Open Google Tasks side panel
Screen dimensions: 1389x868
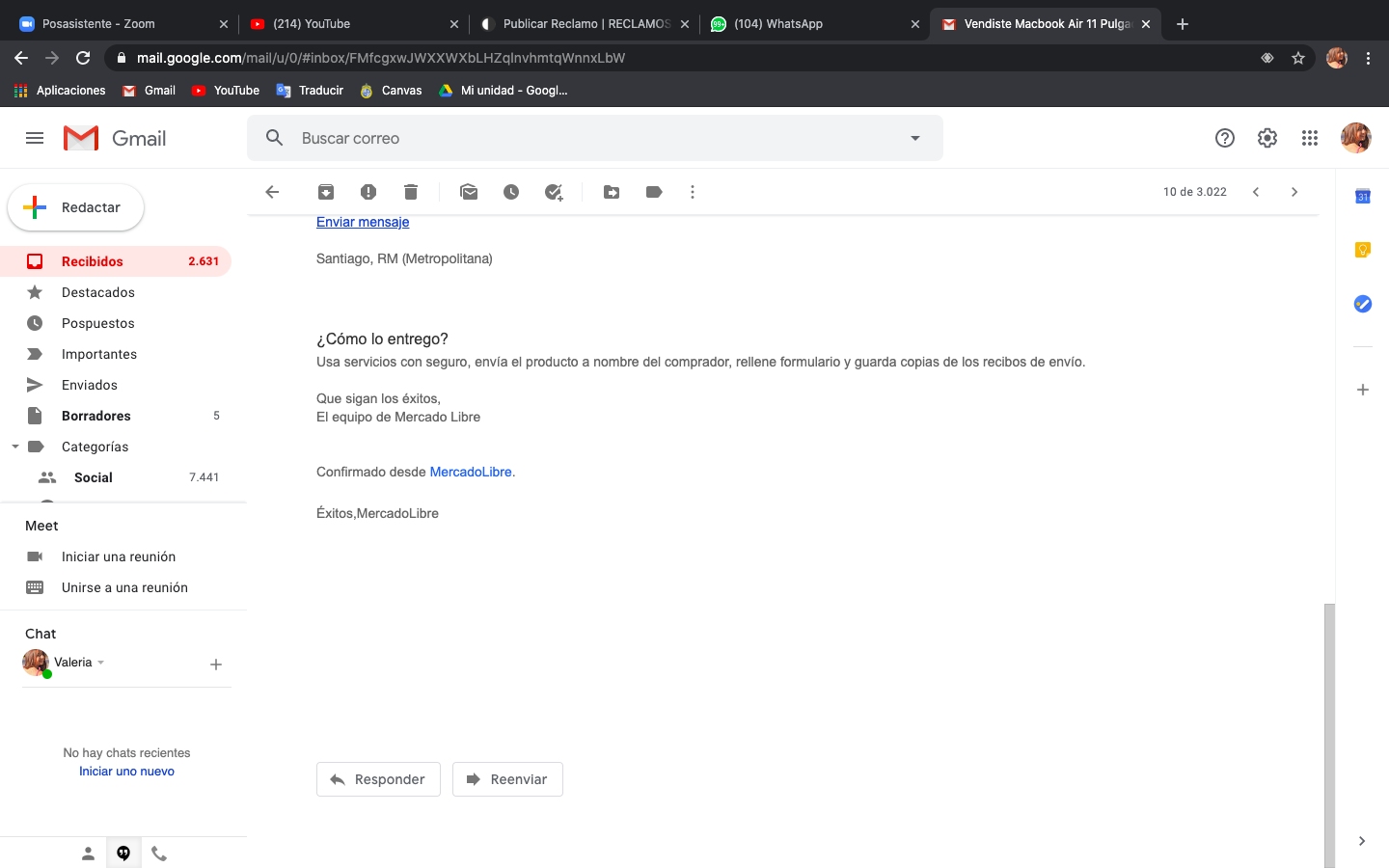pos(1363,304)
